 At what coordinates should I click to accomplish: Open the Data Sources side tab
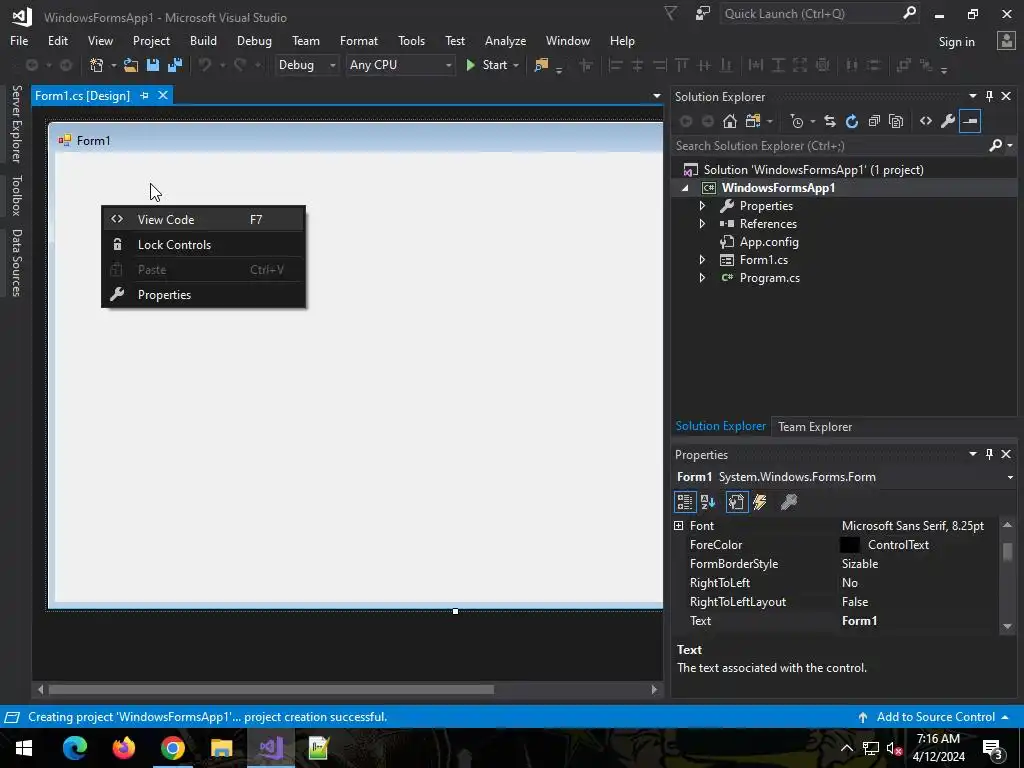point(16,263)
